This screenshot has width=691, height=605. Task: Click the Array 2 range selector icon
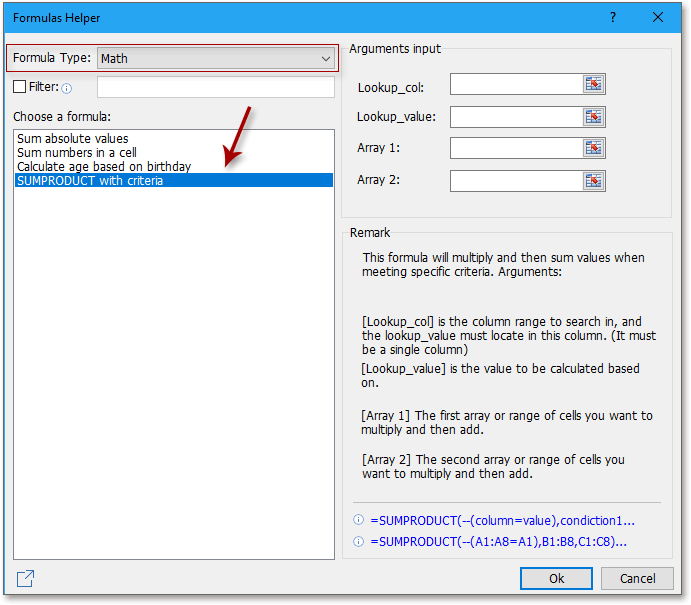coord(594,181)
